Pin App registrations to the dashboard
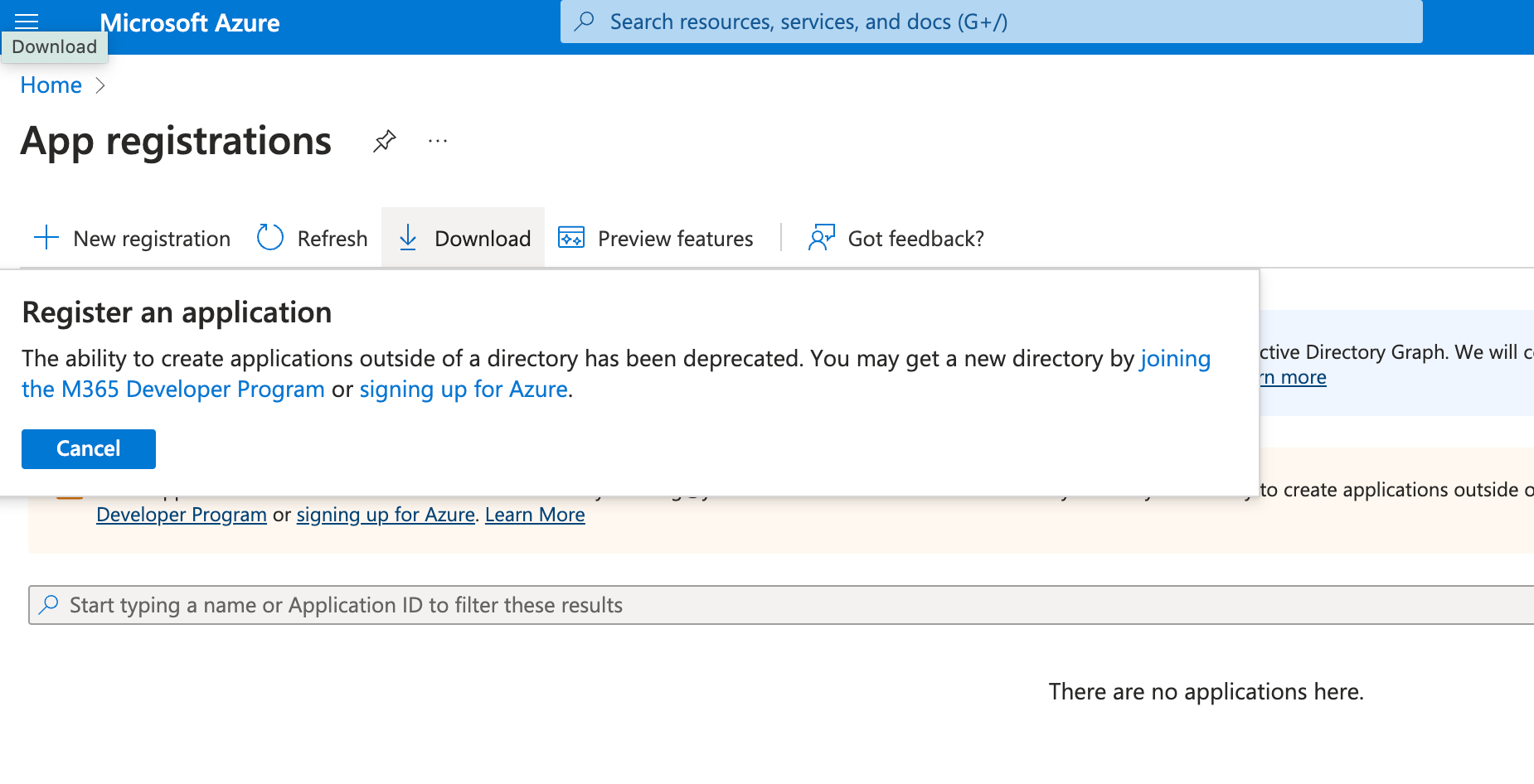This screenshot has height=784, width=1534. click(384, 142)
